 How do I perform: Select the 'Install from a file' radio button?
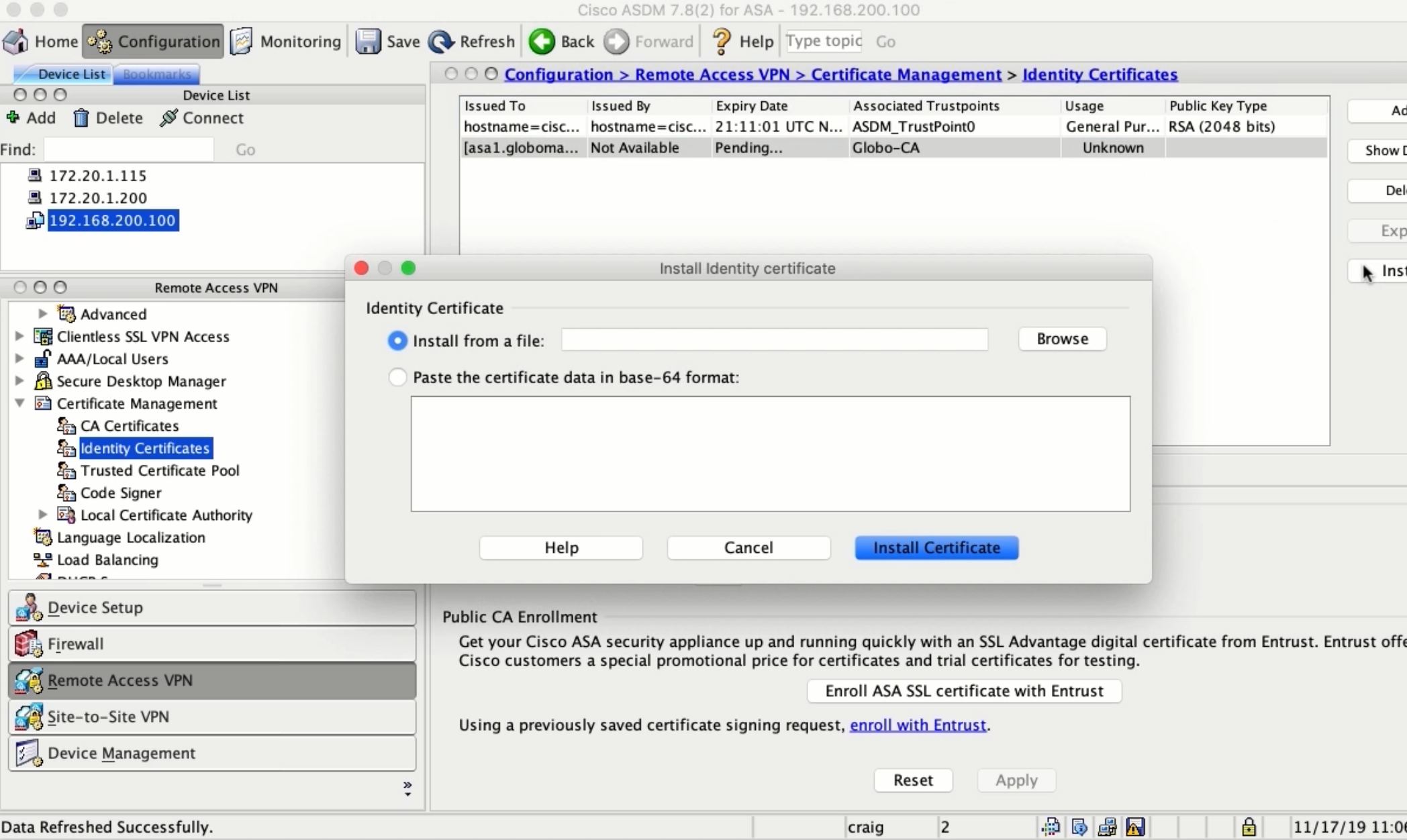coord(397,341)
